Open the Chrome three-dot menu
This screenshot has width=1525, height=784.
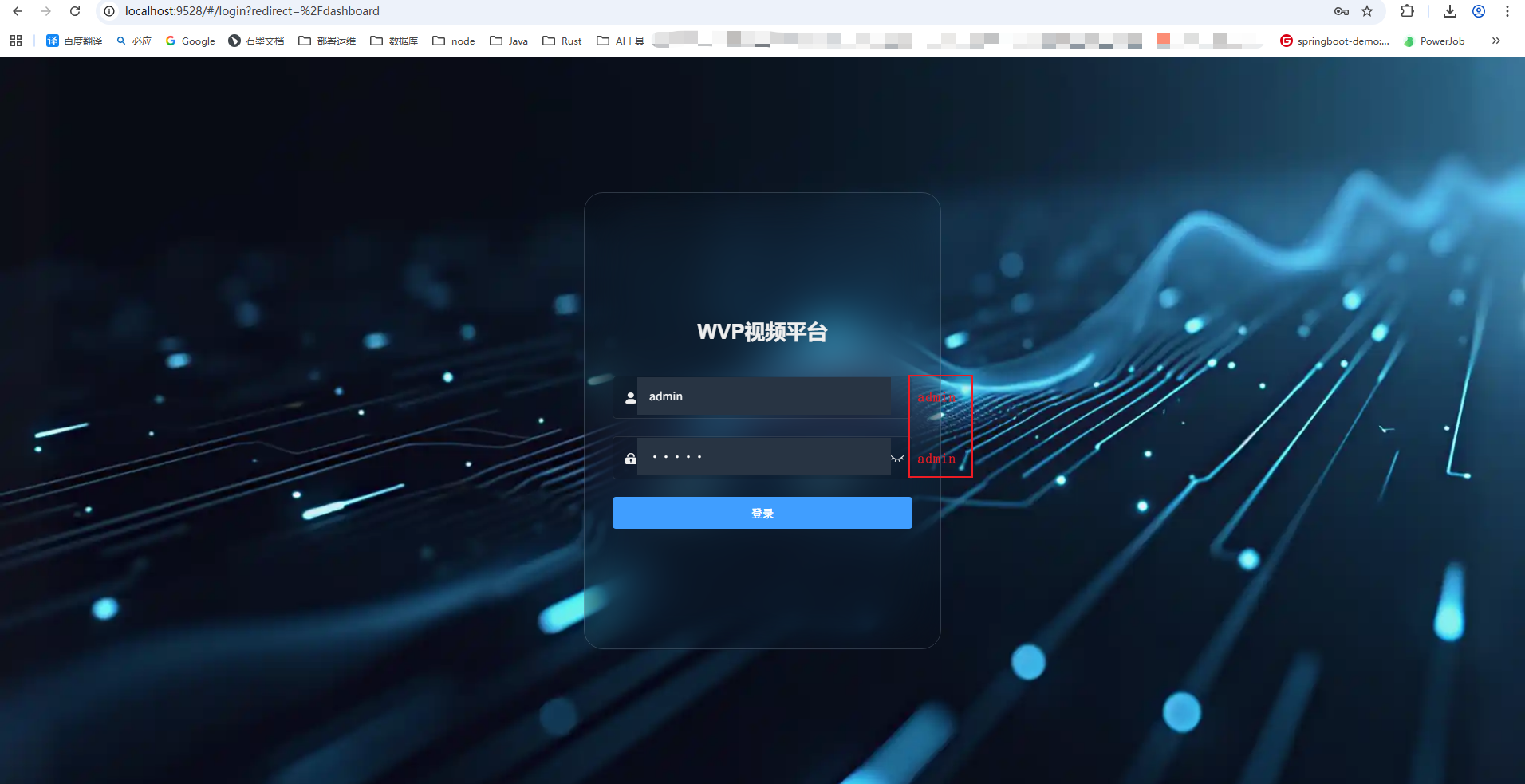pos(1507,11)
